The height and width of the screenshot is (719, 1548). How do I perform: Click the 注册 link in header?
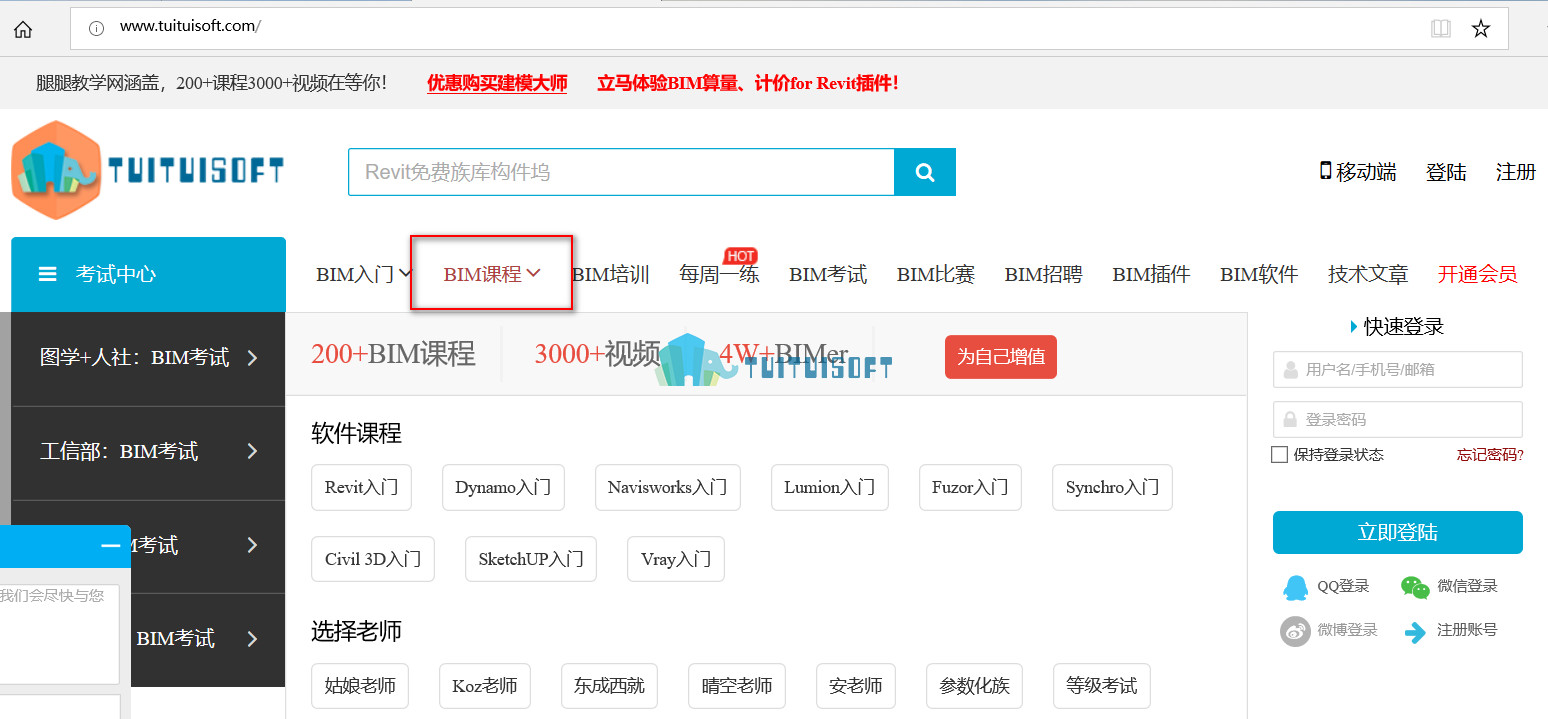point(1516,172)
